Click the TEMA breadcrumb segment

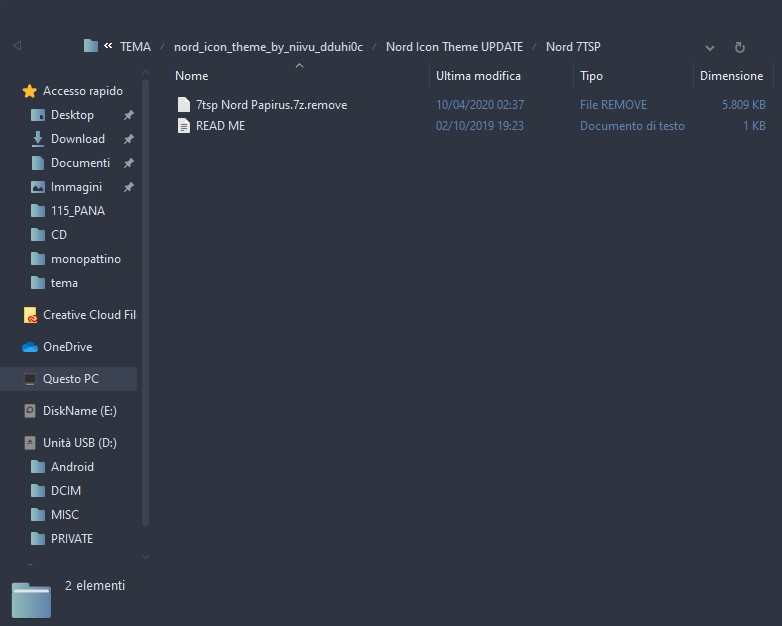[x=135, y=47]
